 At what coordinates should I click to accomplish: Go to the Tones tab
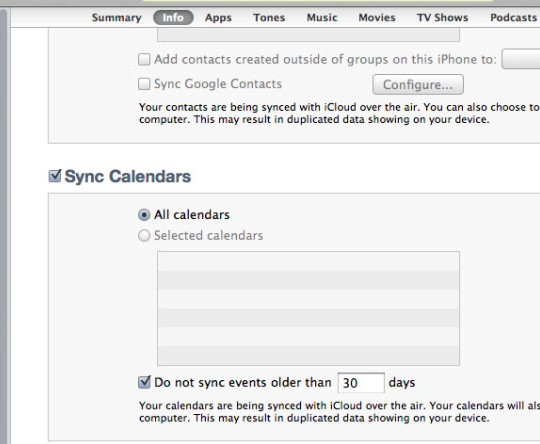pos(269,18)
